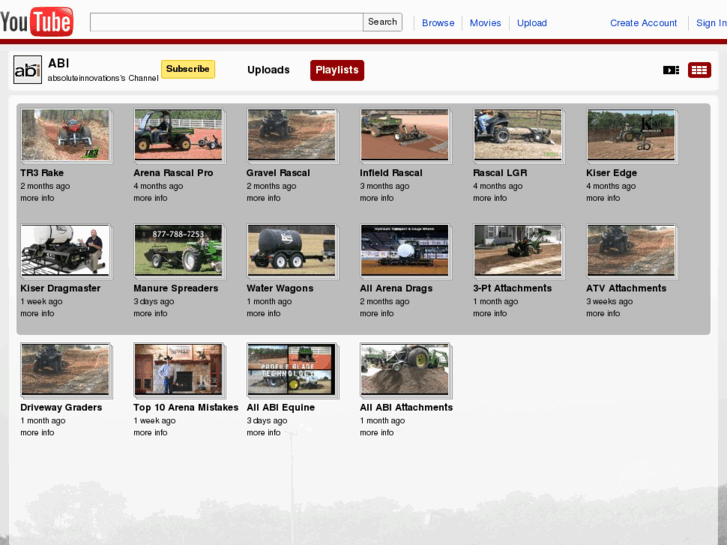Click the All Arena Drags title
Image resolution: width=727 pixels, height=545 pixels.
396,289
